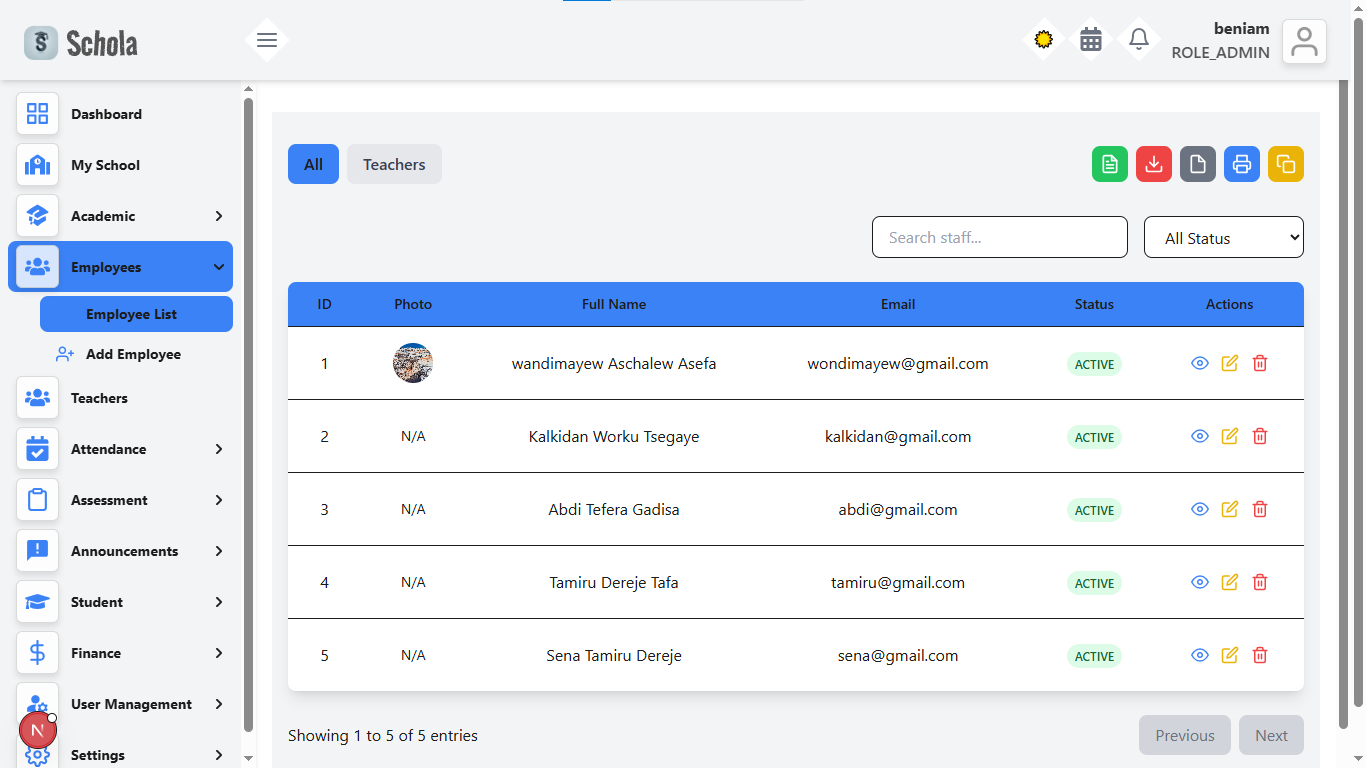
Task: Print the employee list
Action: (1242, 164)
